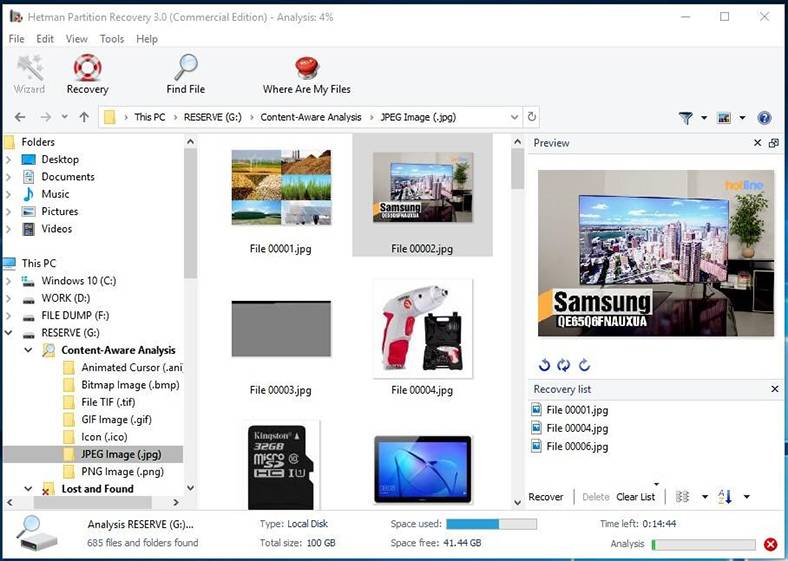
Task: Click the Analysis progress bar
Action: (x=704, y=544)
